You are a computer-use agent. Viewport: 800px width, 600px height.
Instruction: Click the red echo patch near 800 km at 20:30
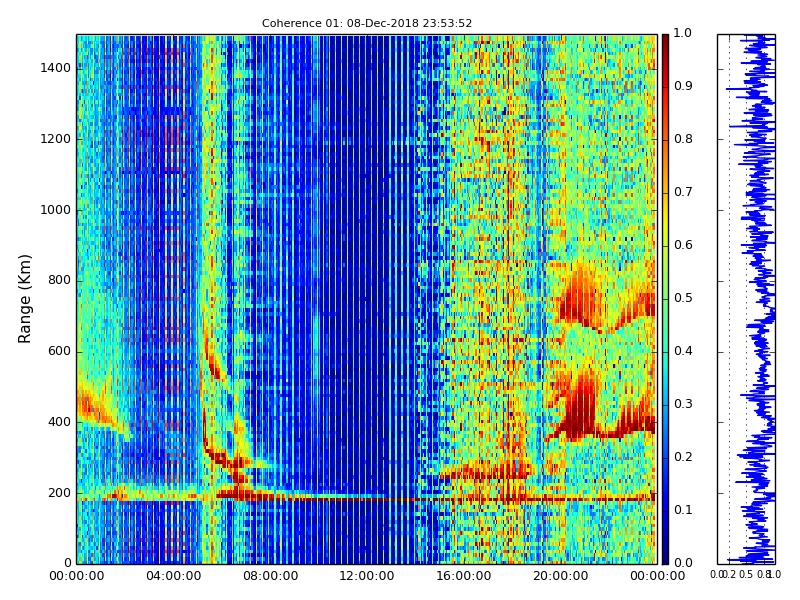click(x=579, y=298)
